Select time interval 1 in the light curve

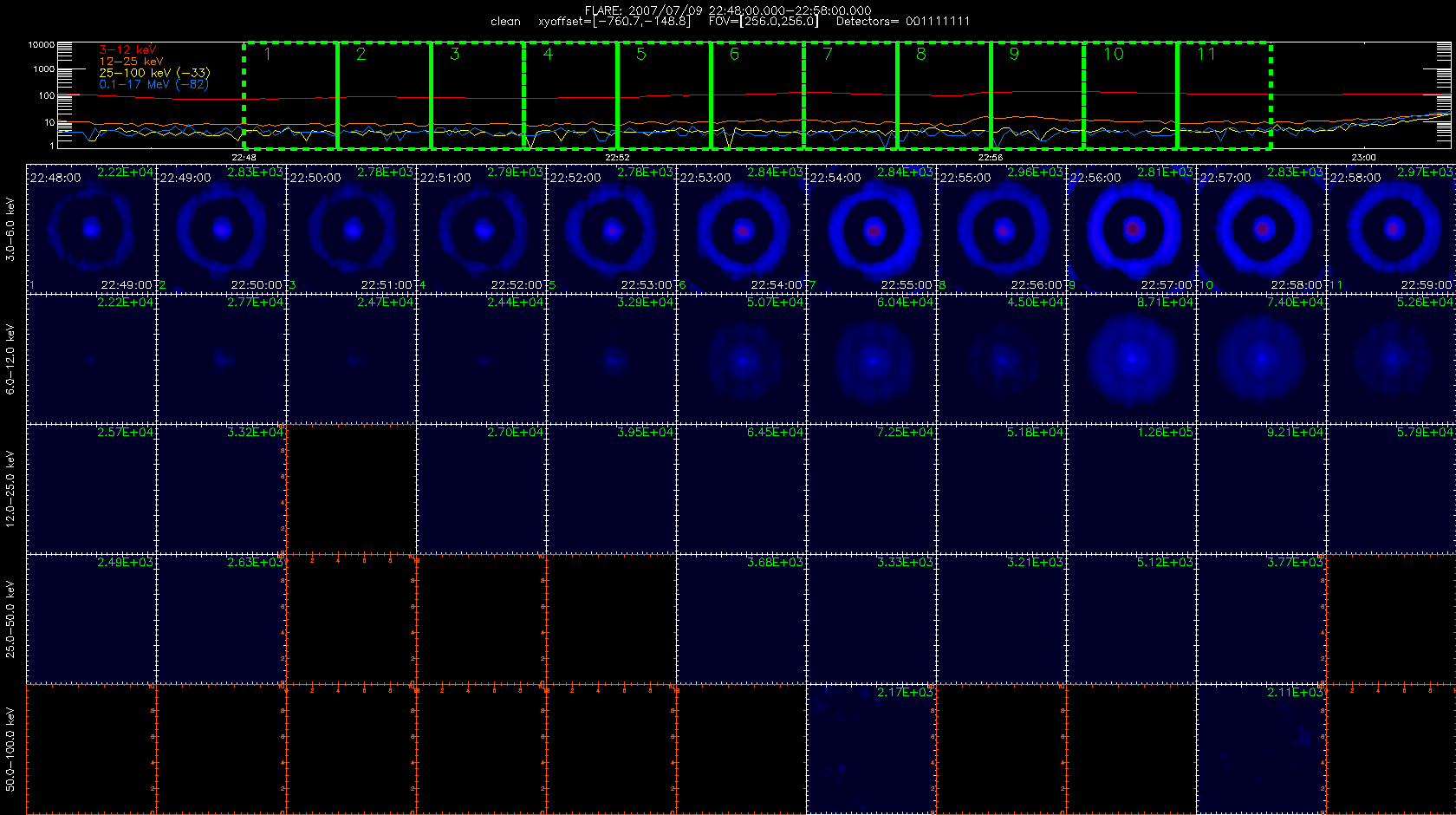pos(290,95)
